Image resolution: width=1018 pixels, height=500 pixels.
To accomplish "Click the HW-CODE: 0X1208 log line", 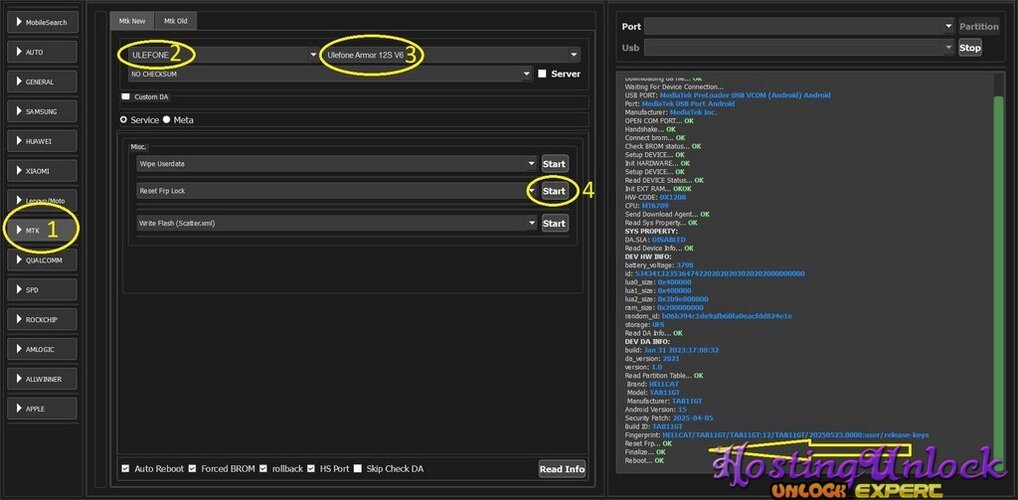I will pyautogui.click(x=655, y=197).
